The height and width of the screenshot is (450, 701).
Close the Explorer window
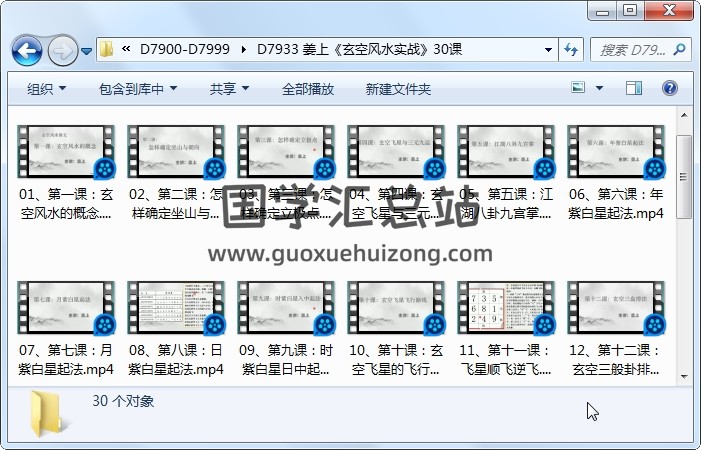(669, 10)
